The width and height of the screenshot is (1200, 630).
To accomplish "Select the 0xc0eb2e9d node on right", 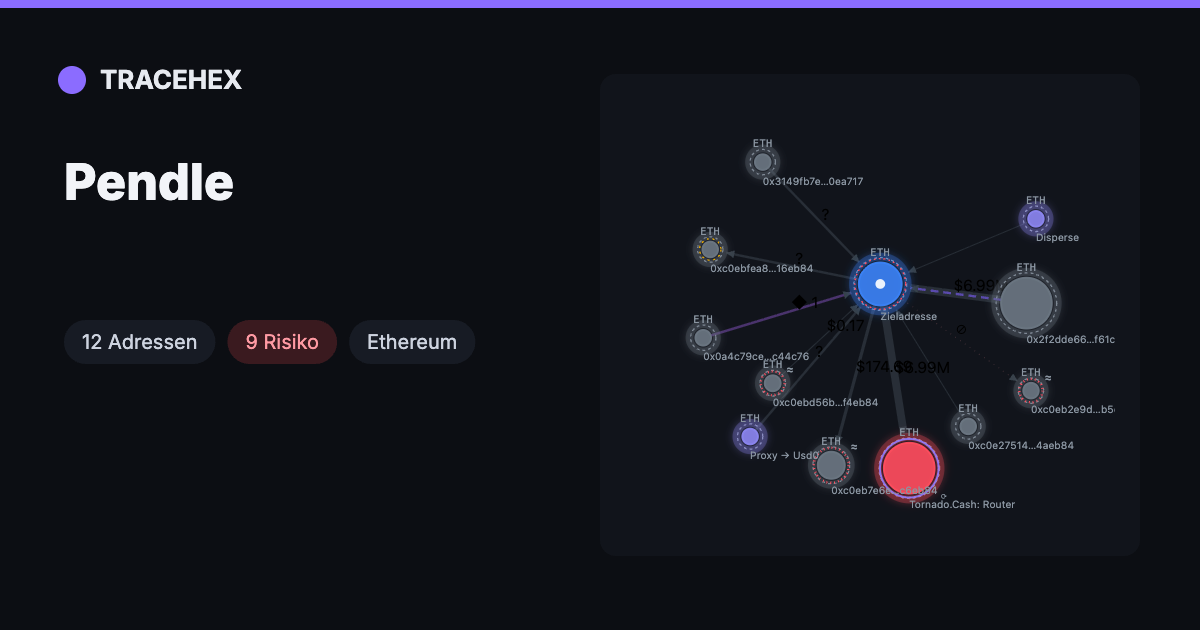I will pos(1030,390).
